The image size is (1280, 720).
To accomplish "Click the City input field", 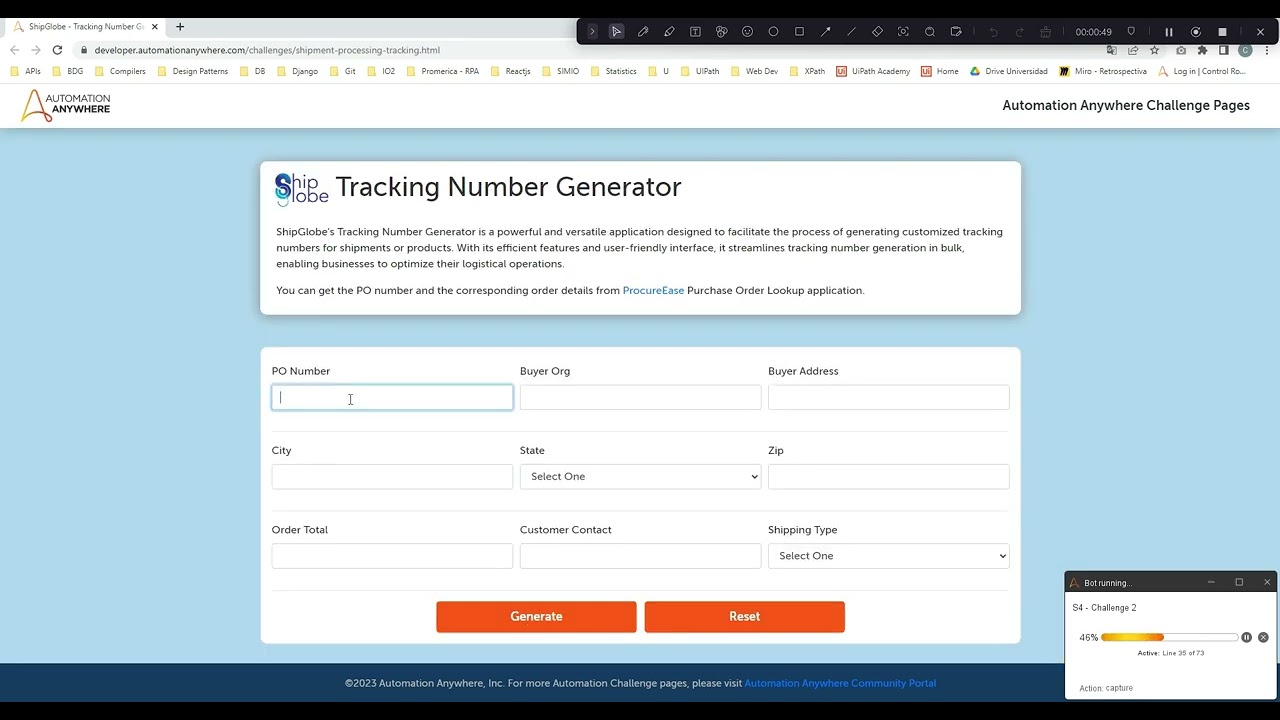I will 392,477.
